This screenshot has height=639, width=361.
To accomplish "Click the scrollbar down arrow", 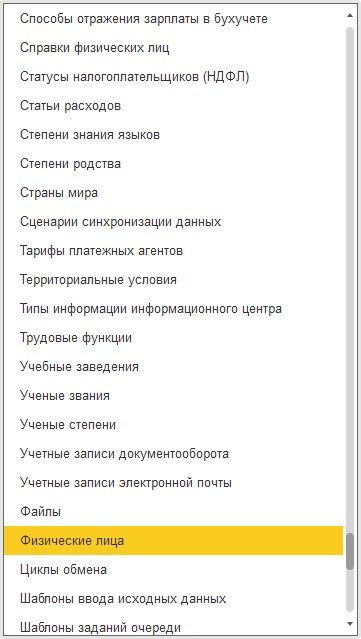I will coord(350,624).
